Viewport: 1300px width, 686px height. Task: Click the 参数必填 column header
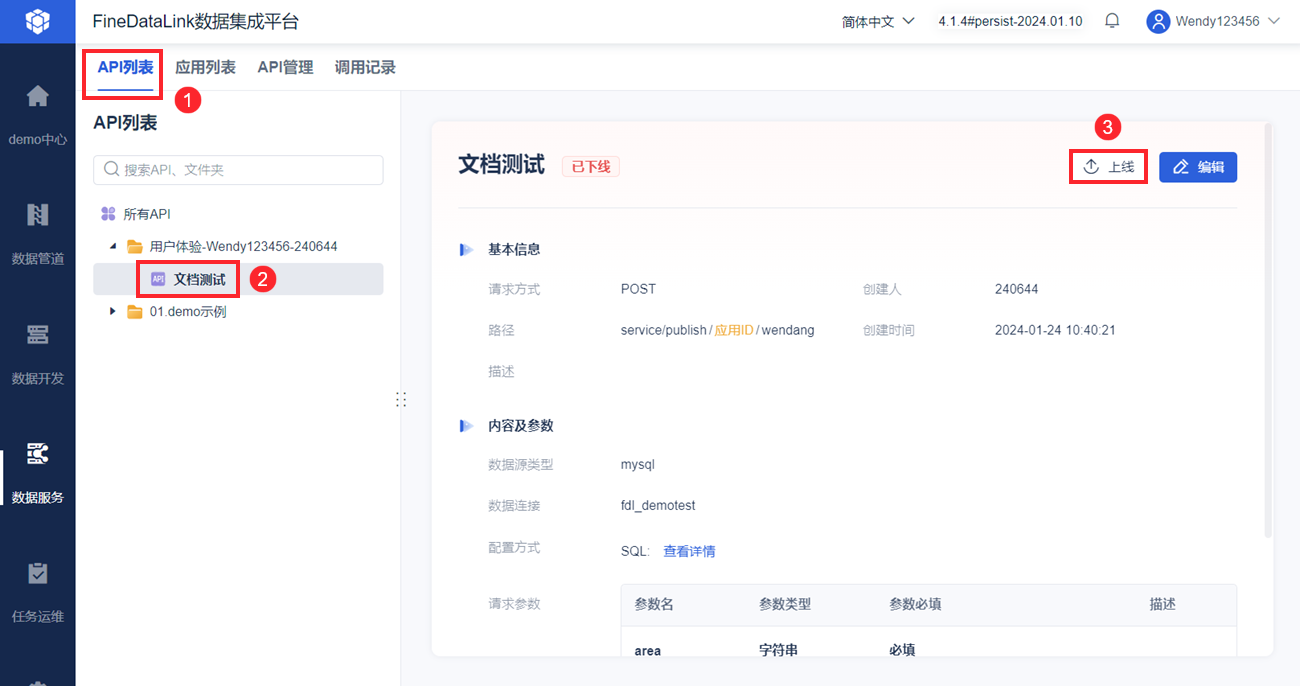tap(915, 604)
